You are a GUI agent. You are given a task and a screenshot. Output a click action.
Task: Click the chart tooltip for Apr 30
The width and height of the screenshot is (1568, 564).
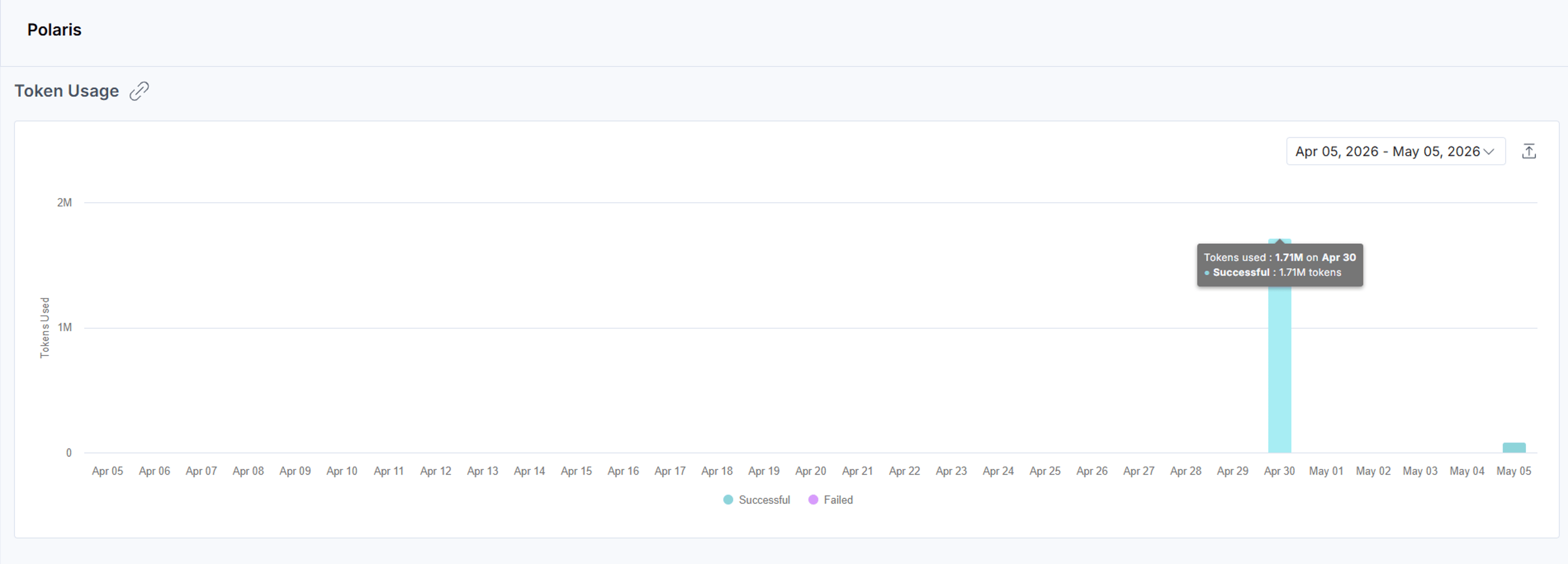[x=1279, y=265]
